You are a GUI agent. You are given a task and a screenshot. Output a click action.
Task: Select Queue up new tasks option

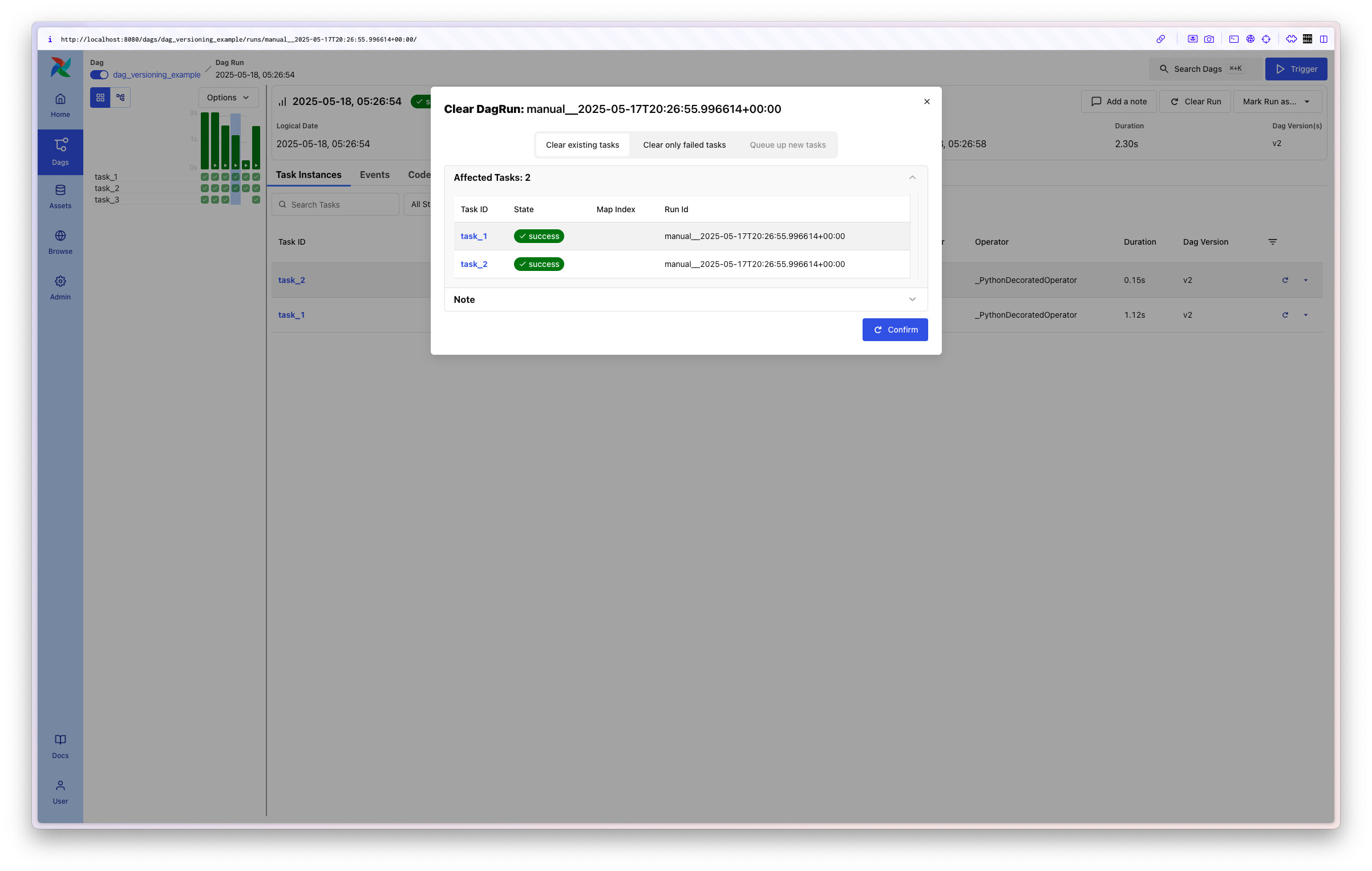click(787, 145)
